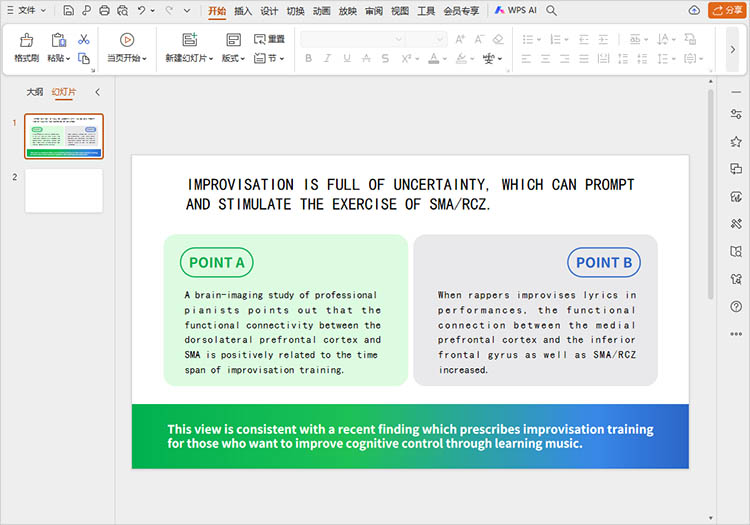Toggle italic text formatting
The image size is (750, 525).
[x=327, y=59]
